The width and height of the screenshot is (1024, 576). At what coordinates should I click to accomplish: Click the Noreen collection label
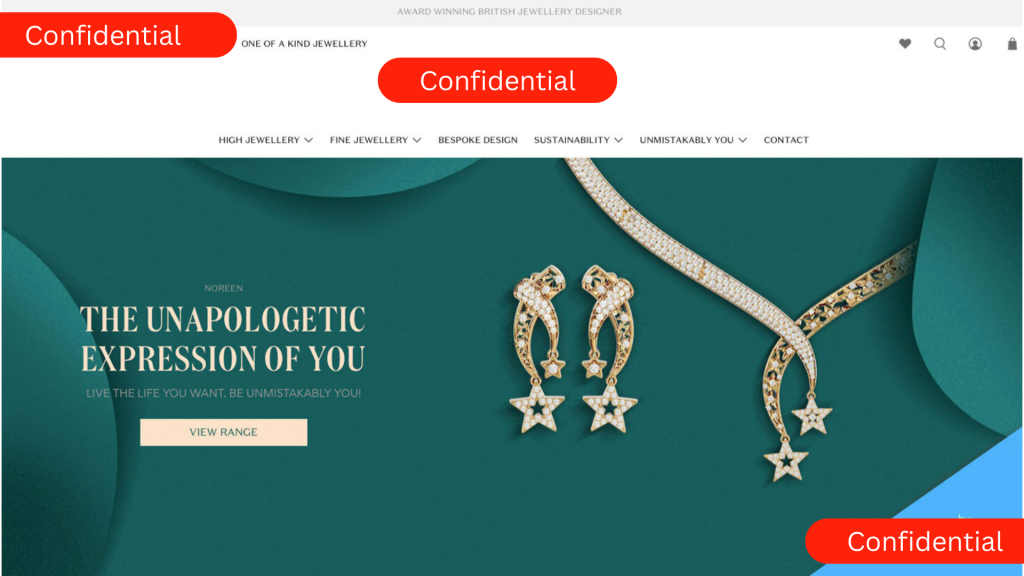pos(223,288)
